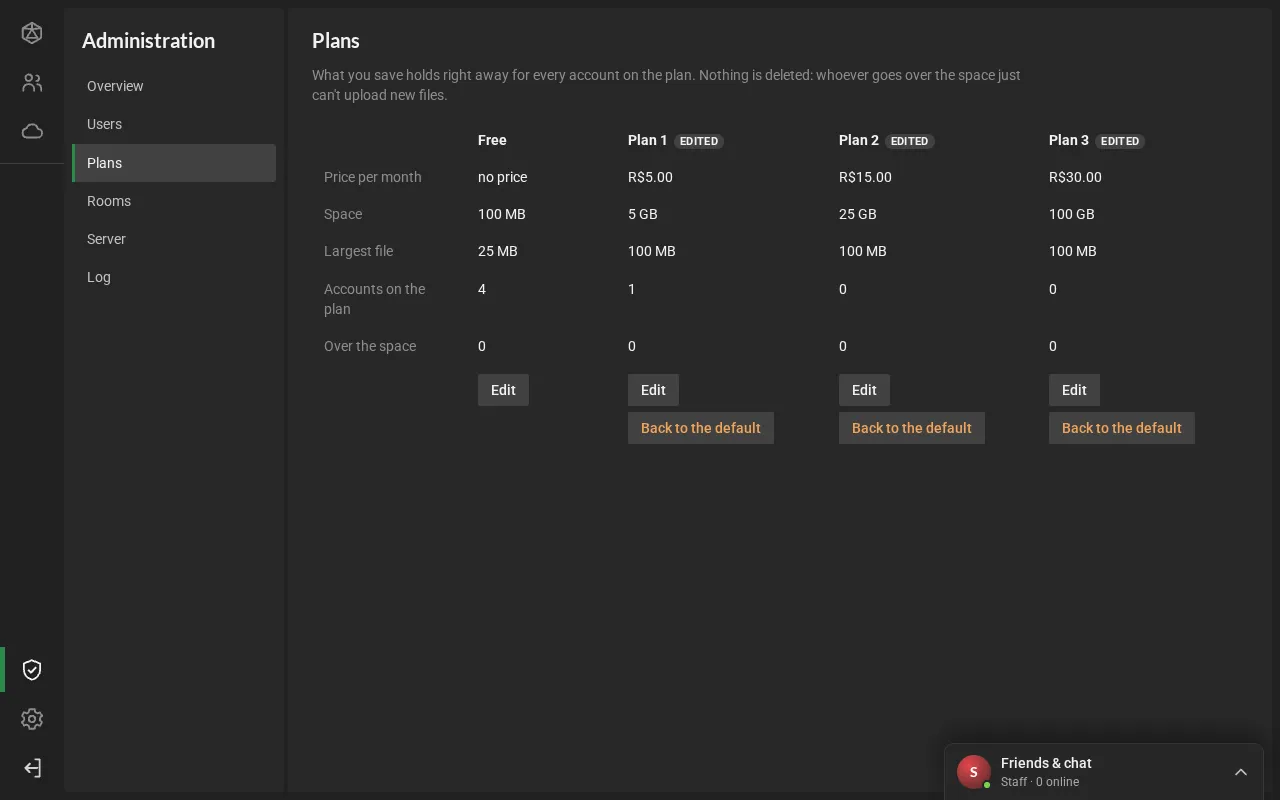Click the Free plan column header
Image resolution: width=1280 pixels, height=800 pixels.
click(492, 140)
